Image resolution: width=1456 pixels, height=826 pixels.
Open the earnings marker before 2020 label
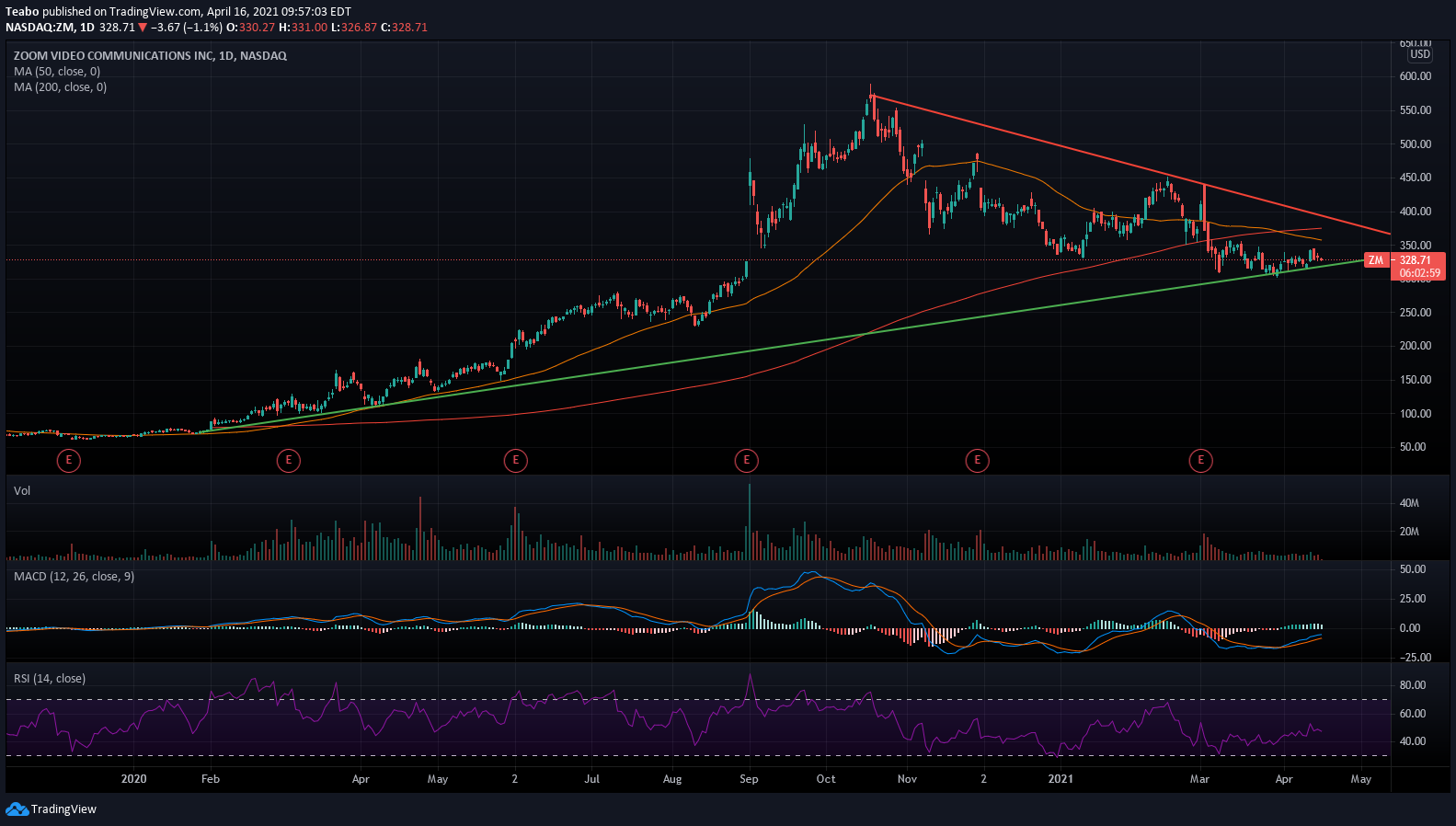click(x=68, y=460)
